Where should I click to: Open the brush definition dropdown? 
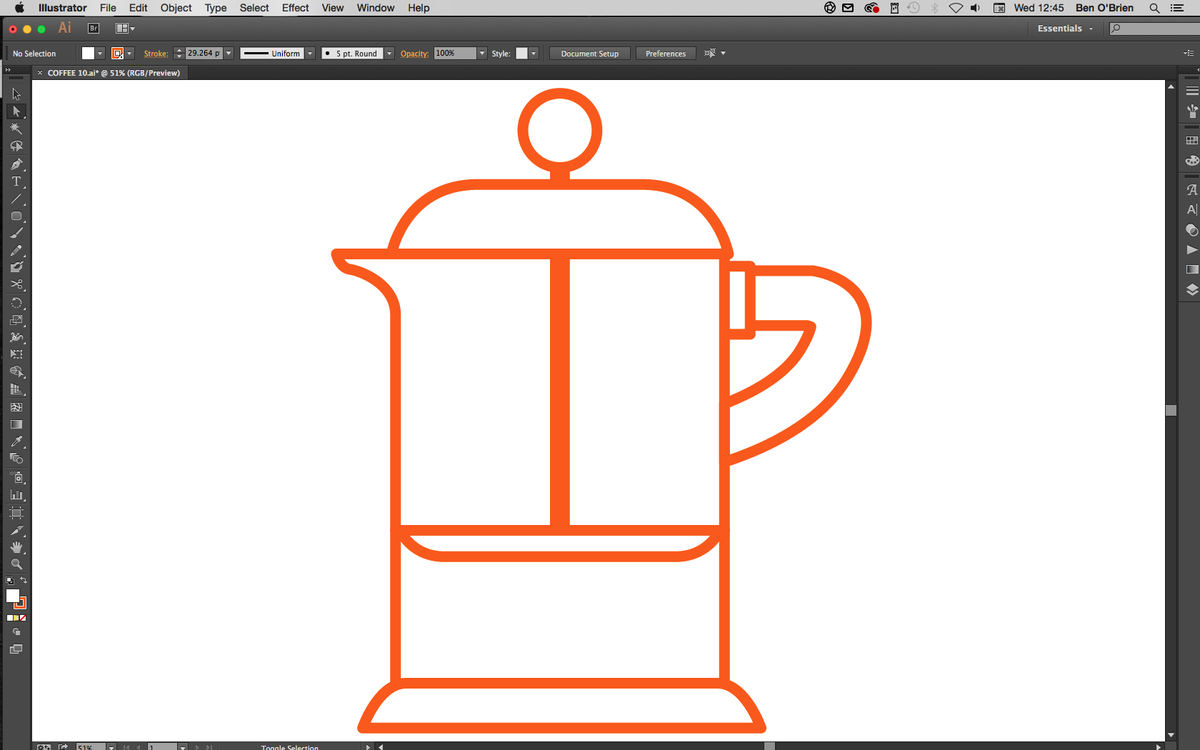click(x=389, y=53)
